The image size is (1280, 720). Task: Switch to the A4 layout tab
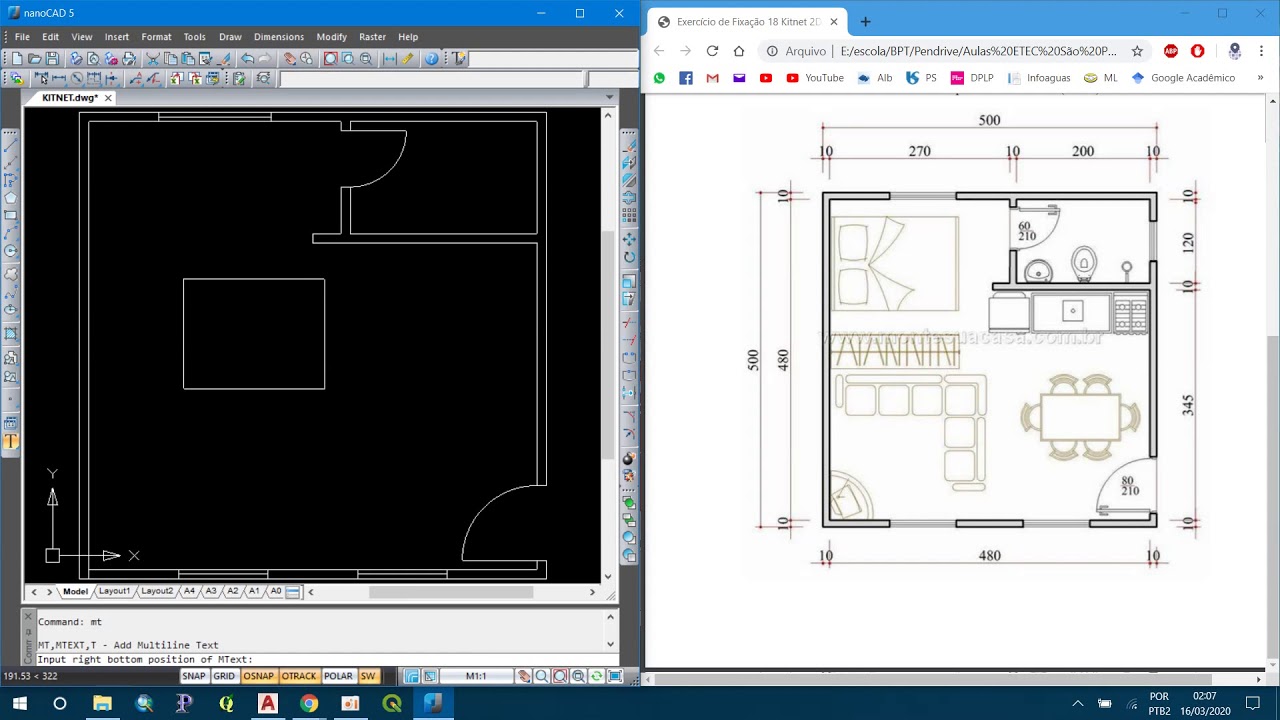pyautogui.click(x=189, y=591)
